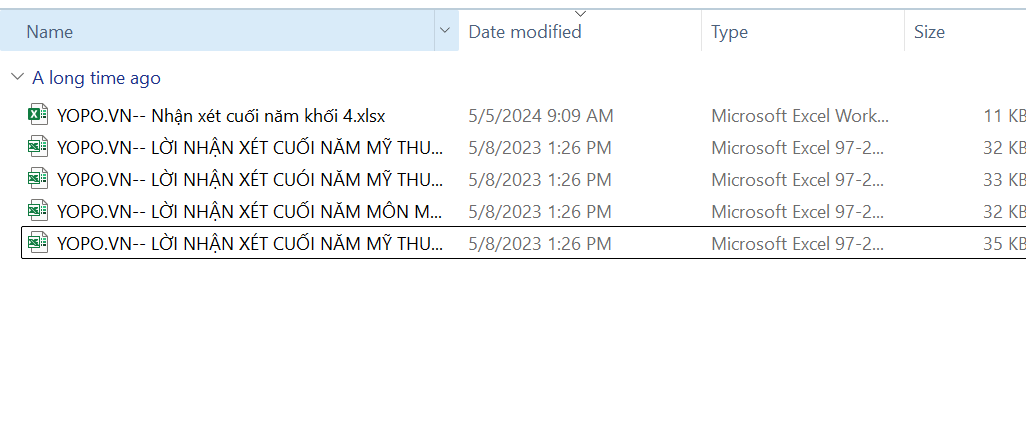The height and width of the screenshot is (448, 1026).
Task: Click the 5/5/2024 9:09 AM date cell
Action: click(541, 116)
